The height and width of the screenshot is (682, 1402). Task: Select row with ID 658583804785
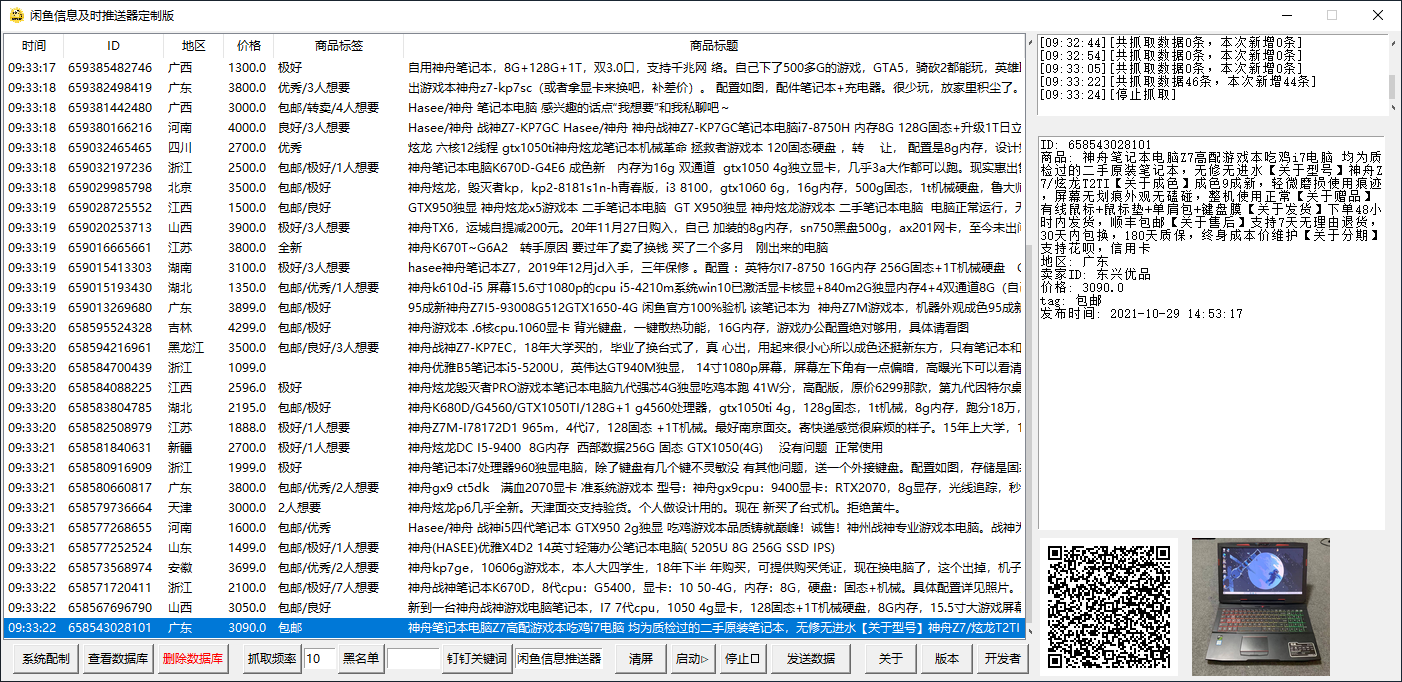[514, 408]
